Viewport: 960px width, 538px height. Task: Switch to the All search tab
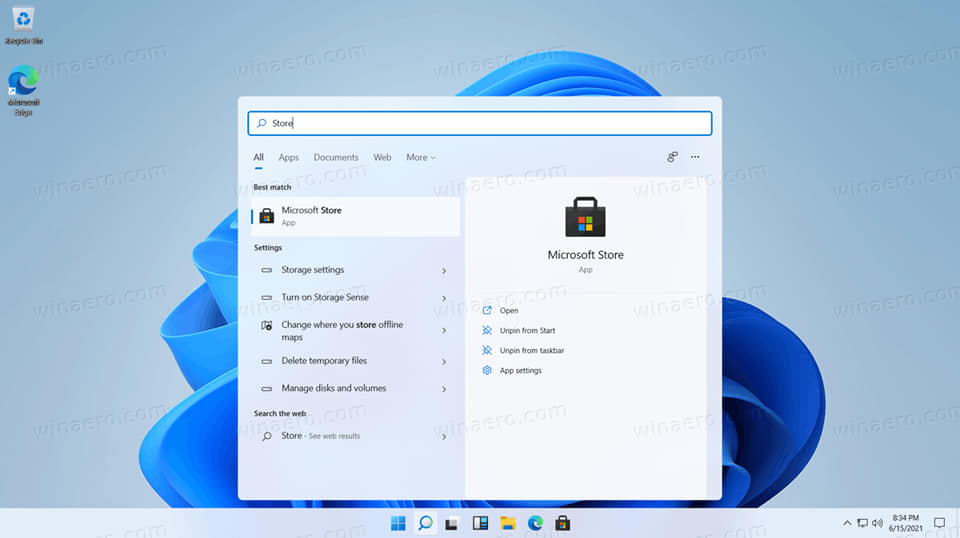point(259,157)
